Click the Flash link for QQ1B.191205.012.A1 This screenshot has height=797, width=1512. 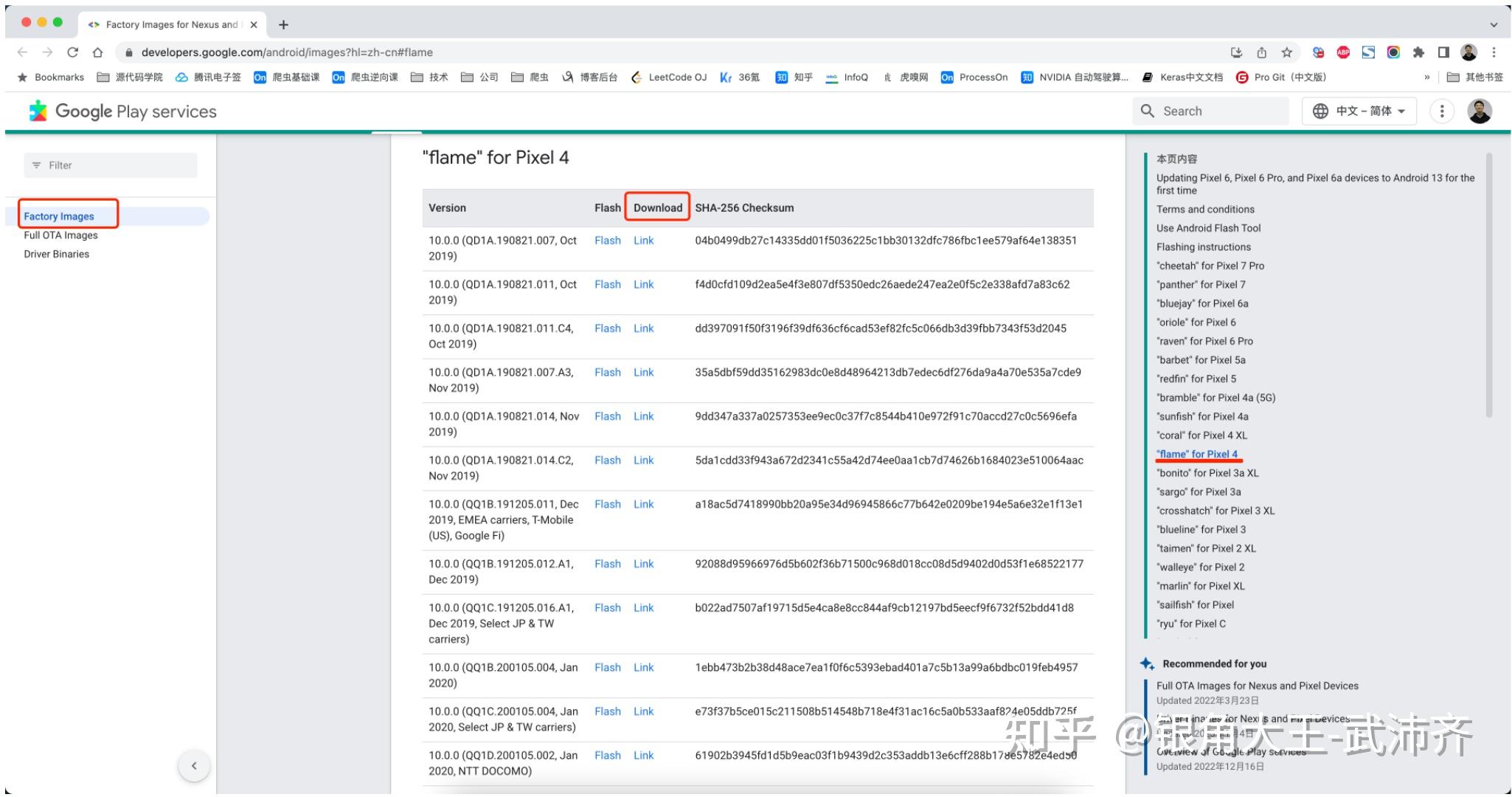[608, 564]
